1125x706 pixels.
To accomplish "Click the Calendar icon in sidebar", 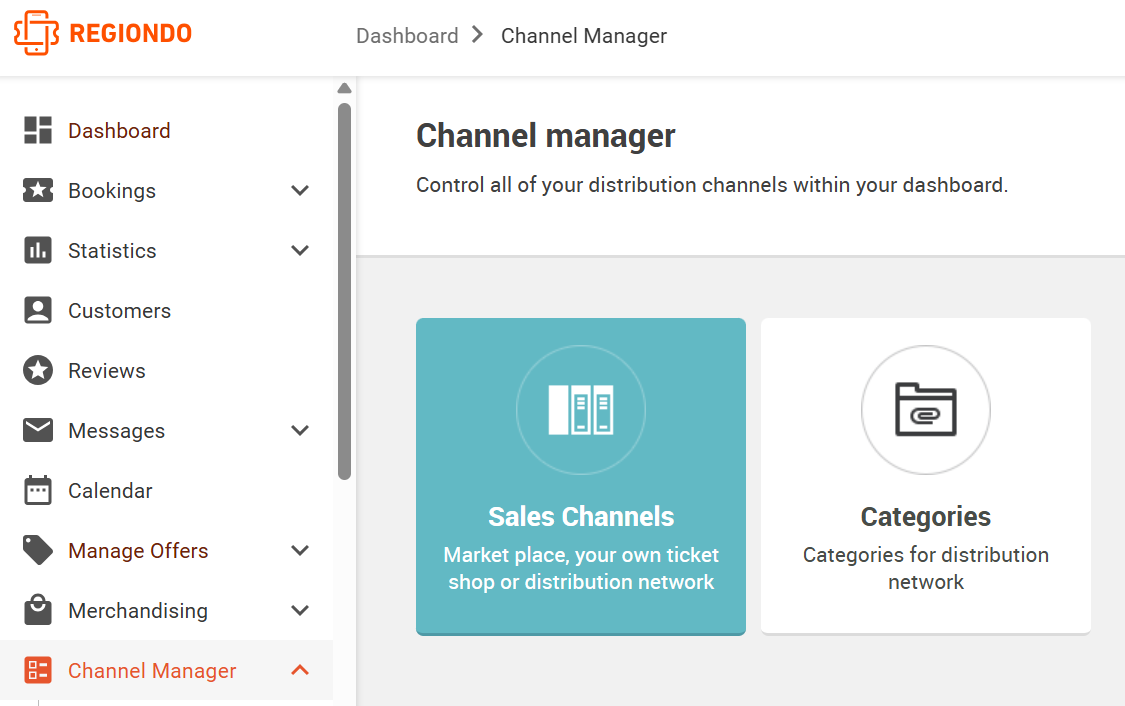I will 38,491.
